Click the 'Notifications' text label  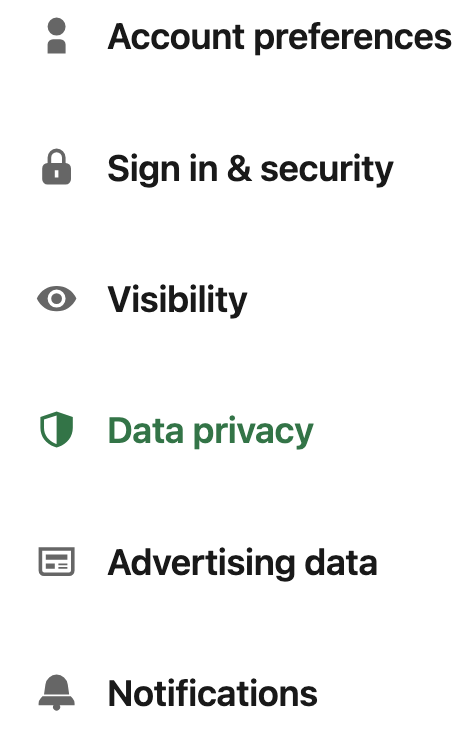tap(213, 693)
